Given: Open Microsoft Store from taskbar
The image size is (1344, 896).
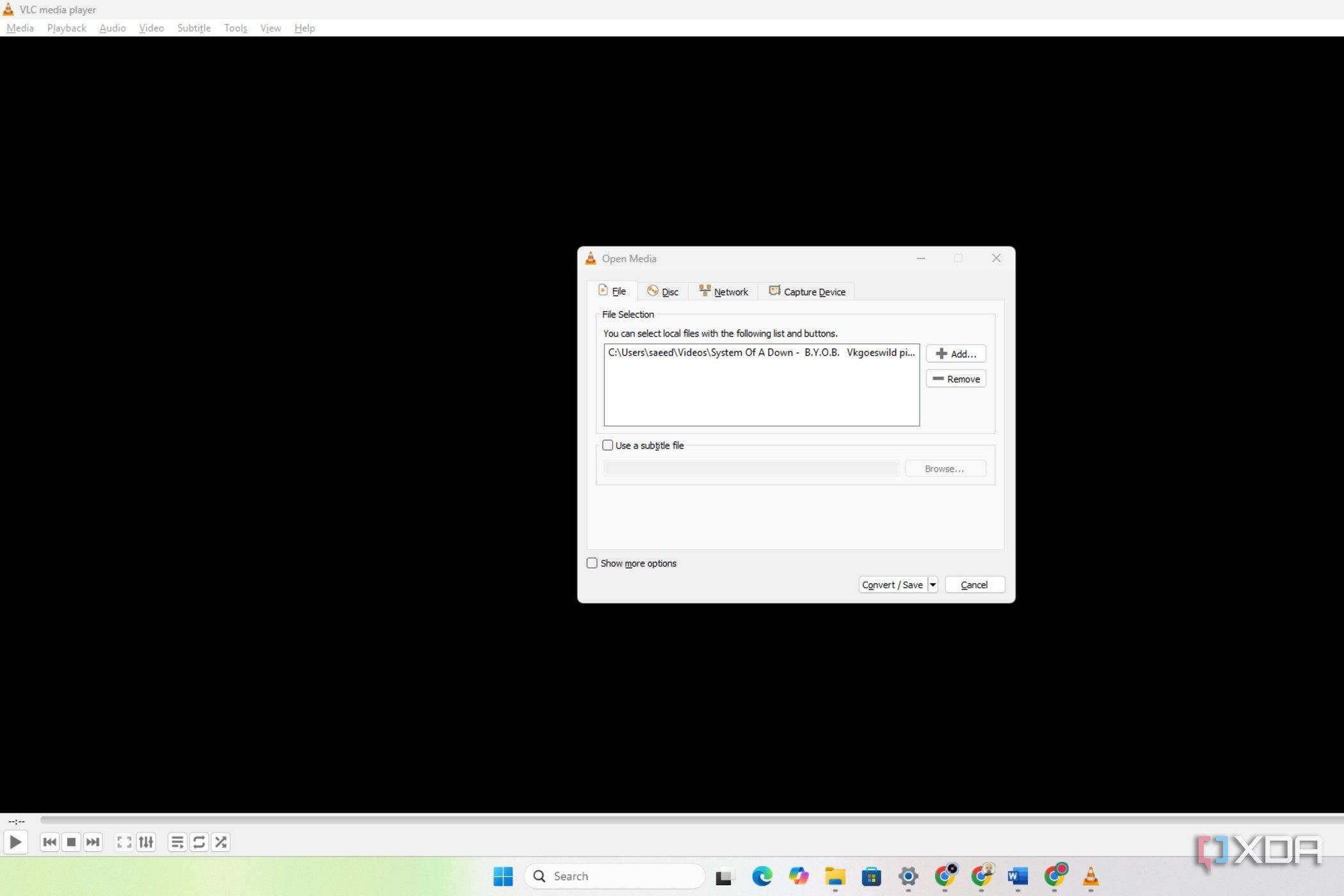Looking at the screenshot, I should (x=871, y=876).
